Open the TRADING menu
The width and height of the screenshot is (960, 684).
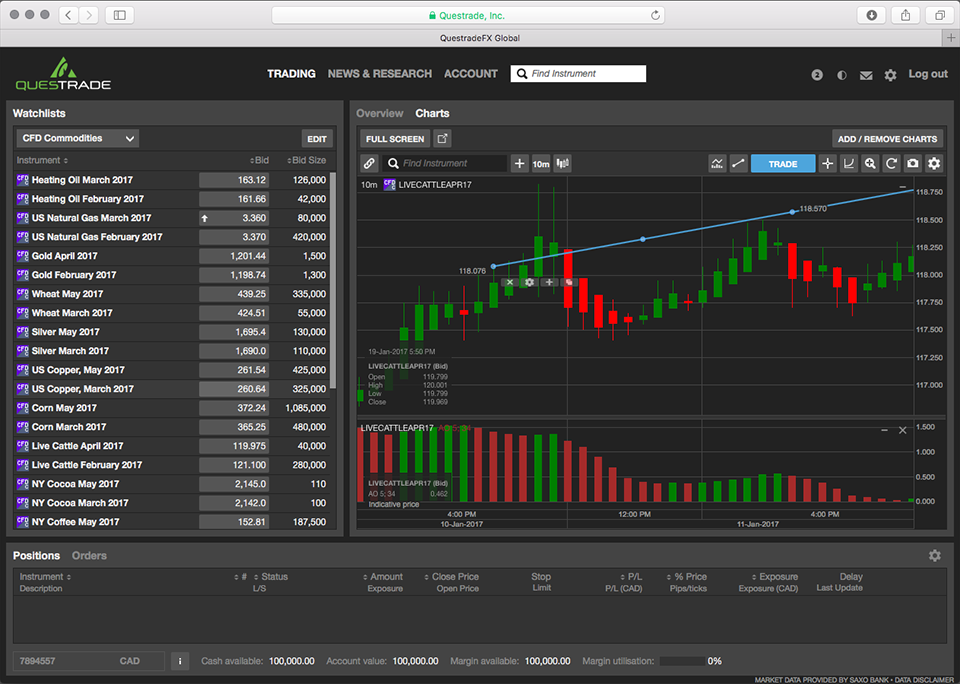point(291,73)
